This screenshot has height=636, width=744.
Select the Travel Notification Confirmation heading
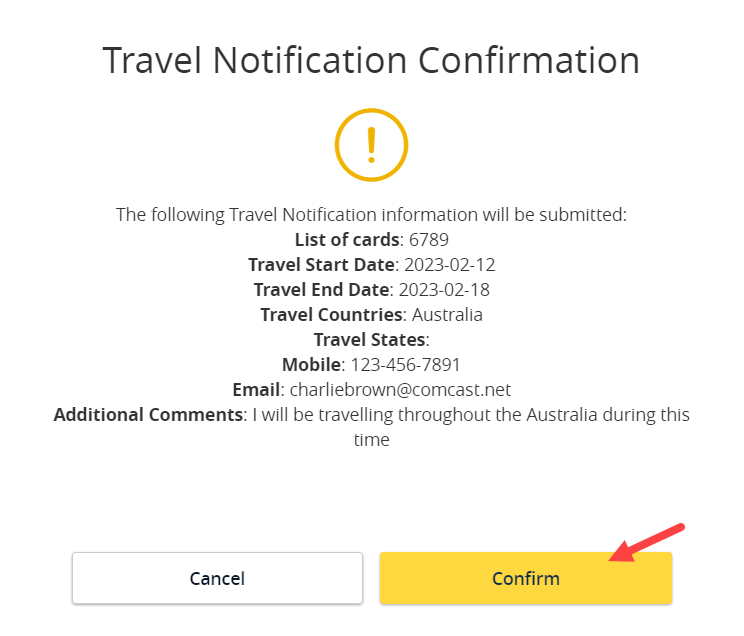(372, 60)
